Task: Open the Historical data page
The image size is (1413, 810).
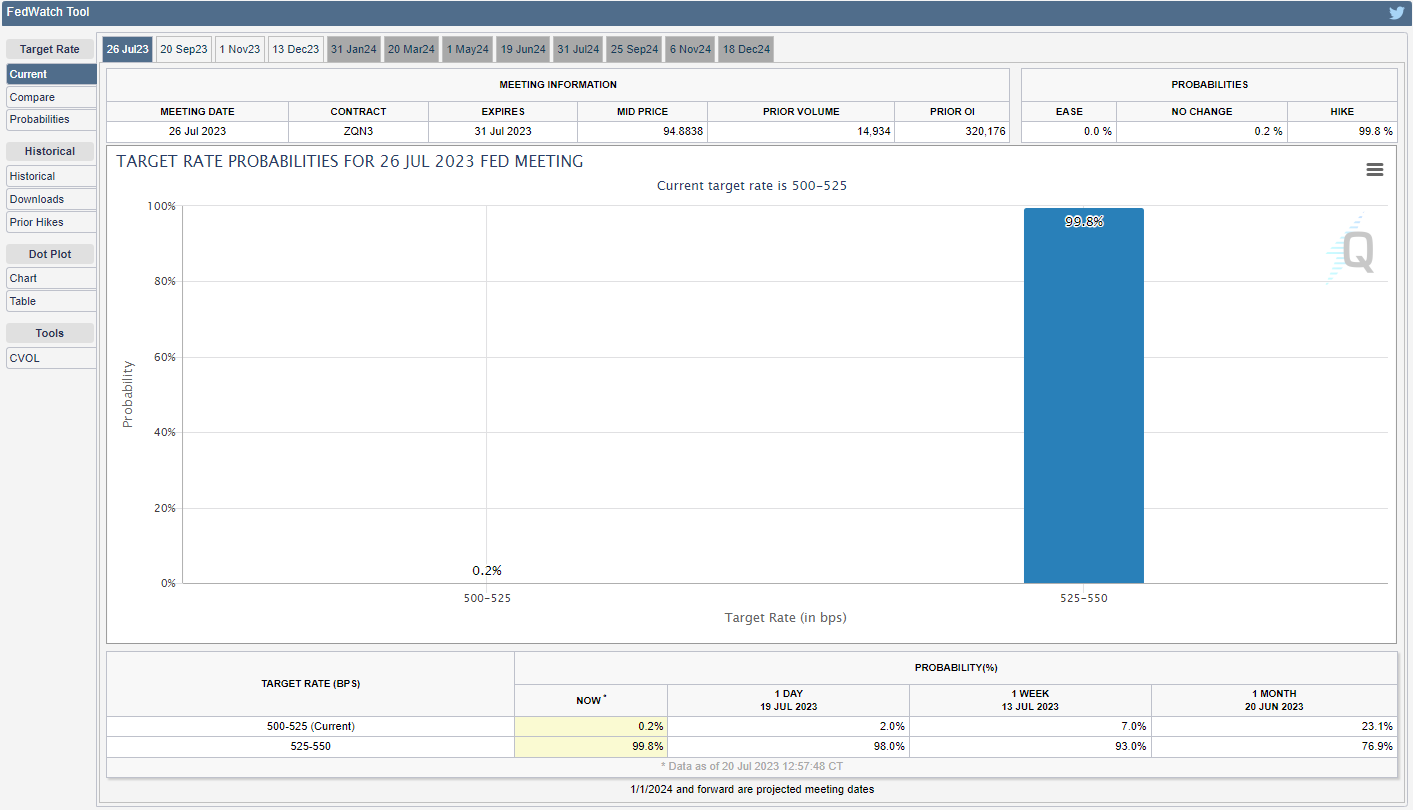Action: pyautogui.click(x=51, y=176)
